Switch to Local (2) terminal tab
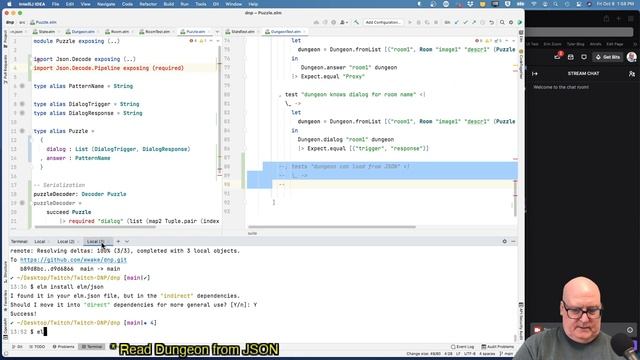 click(x=66, y=242)
